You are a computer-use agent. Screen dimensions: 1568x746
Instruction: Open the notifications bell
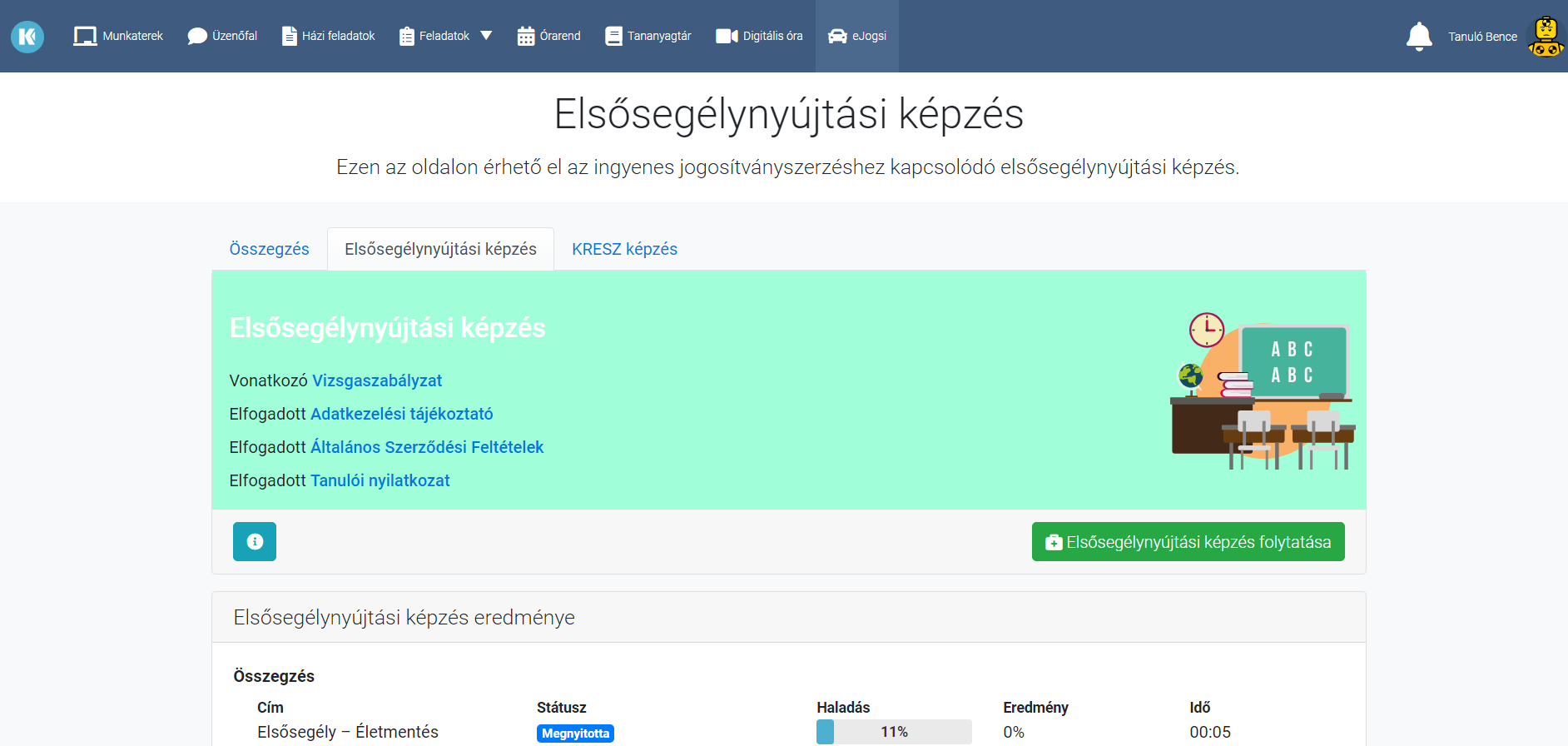point(1419,37)
